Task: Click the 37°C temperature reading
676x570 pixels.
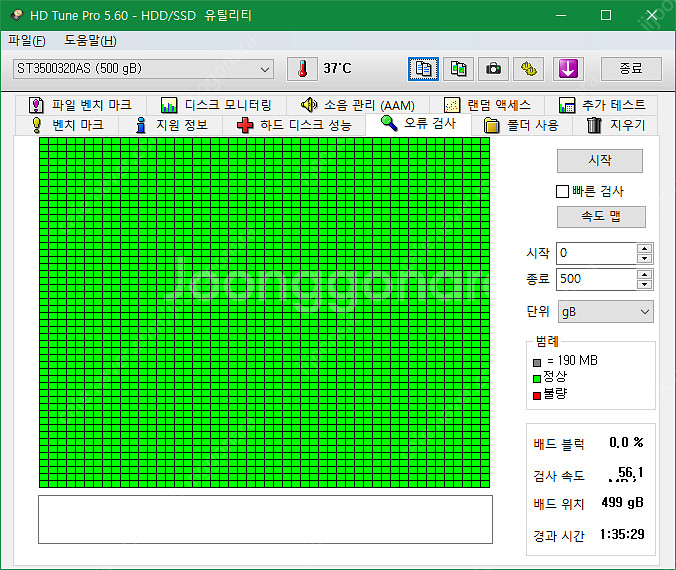Action: click(x=338, y=69)
